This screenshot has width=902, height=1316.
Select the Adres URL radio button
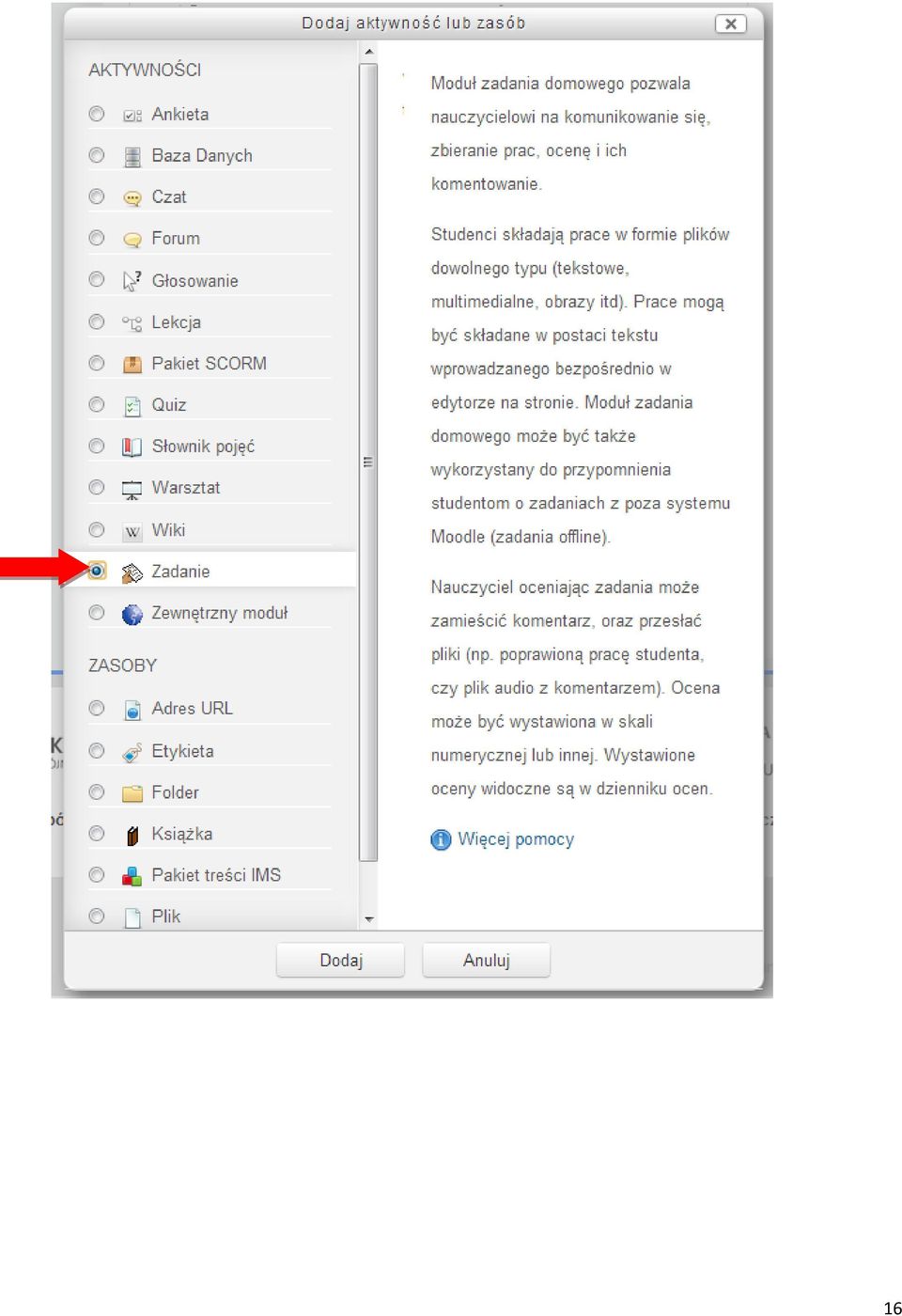point(97,708)
